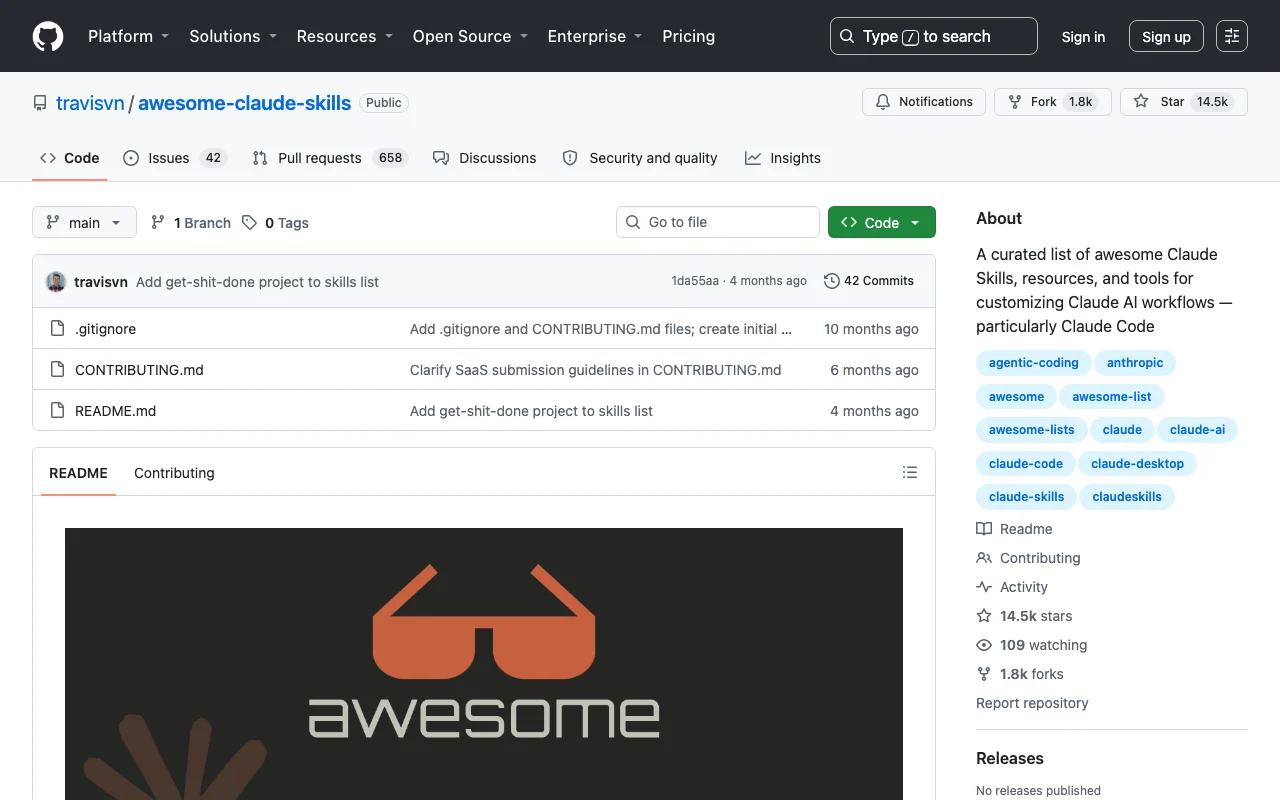Click the star icon to star repository
This screenshot has height=800, width=1280.
coord(1141,102)
